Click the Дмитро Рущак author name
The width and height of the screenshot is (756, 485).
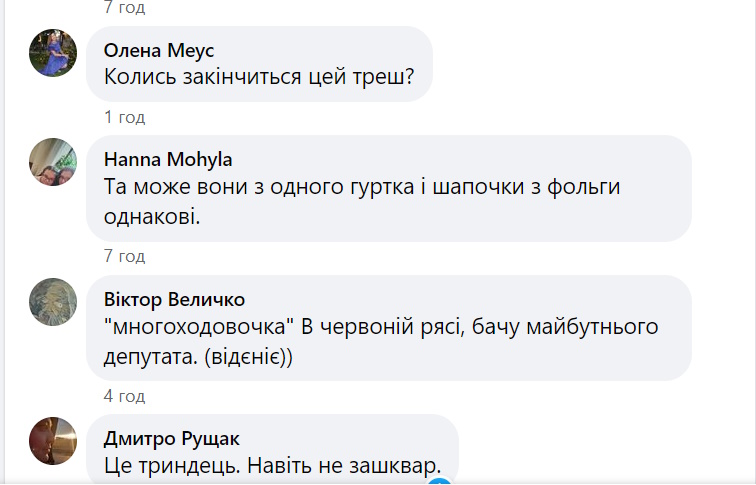(x=172, y=438)
